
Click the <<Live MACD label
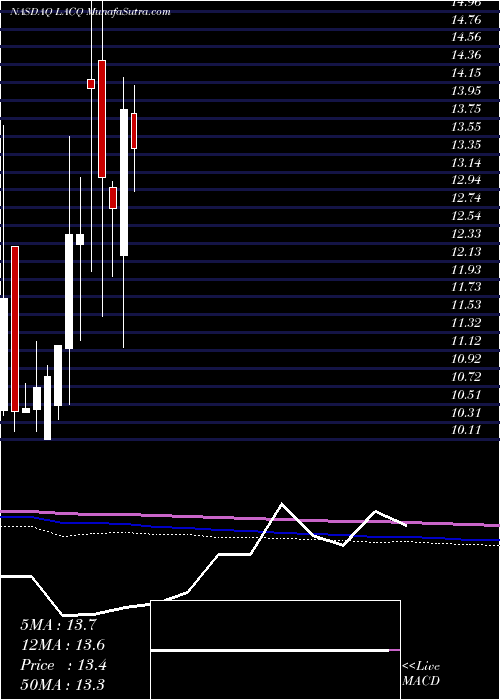click(421, 674)
